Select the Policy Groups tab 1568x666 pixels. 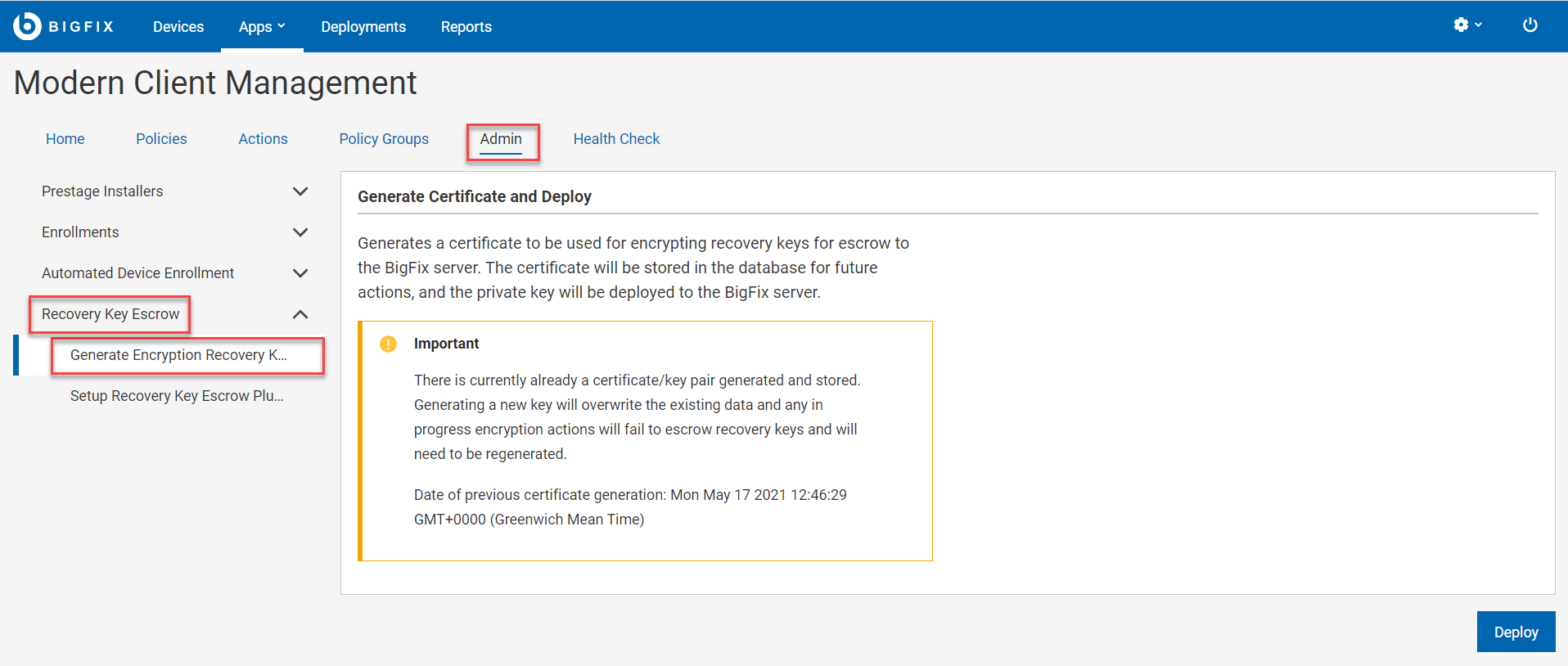pyautogui.click(x=384, y=139)
